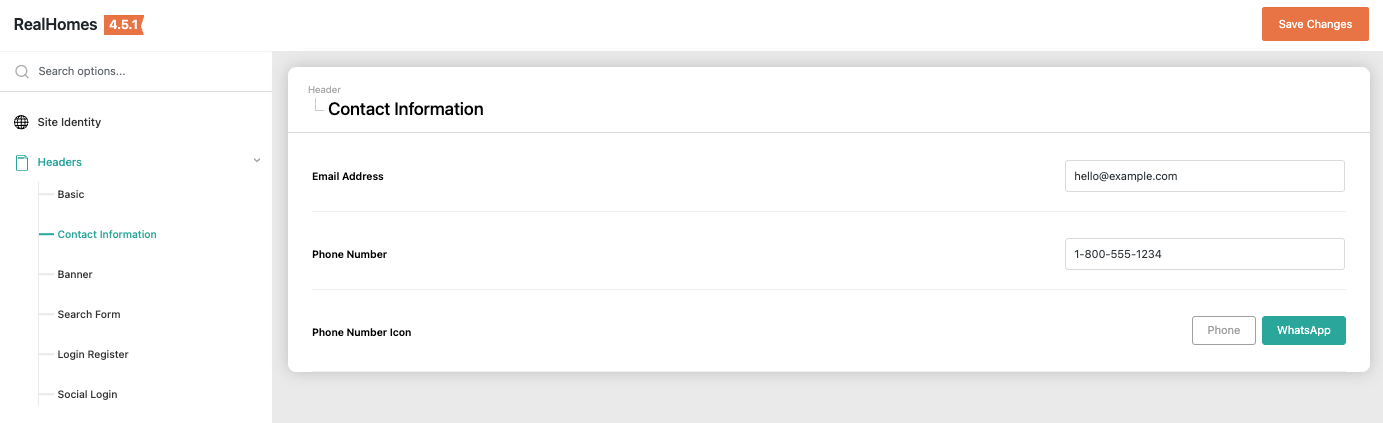
Task: Collapse the Headers section chevron
Action: tap(257, 161)
